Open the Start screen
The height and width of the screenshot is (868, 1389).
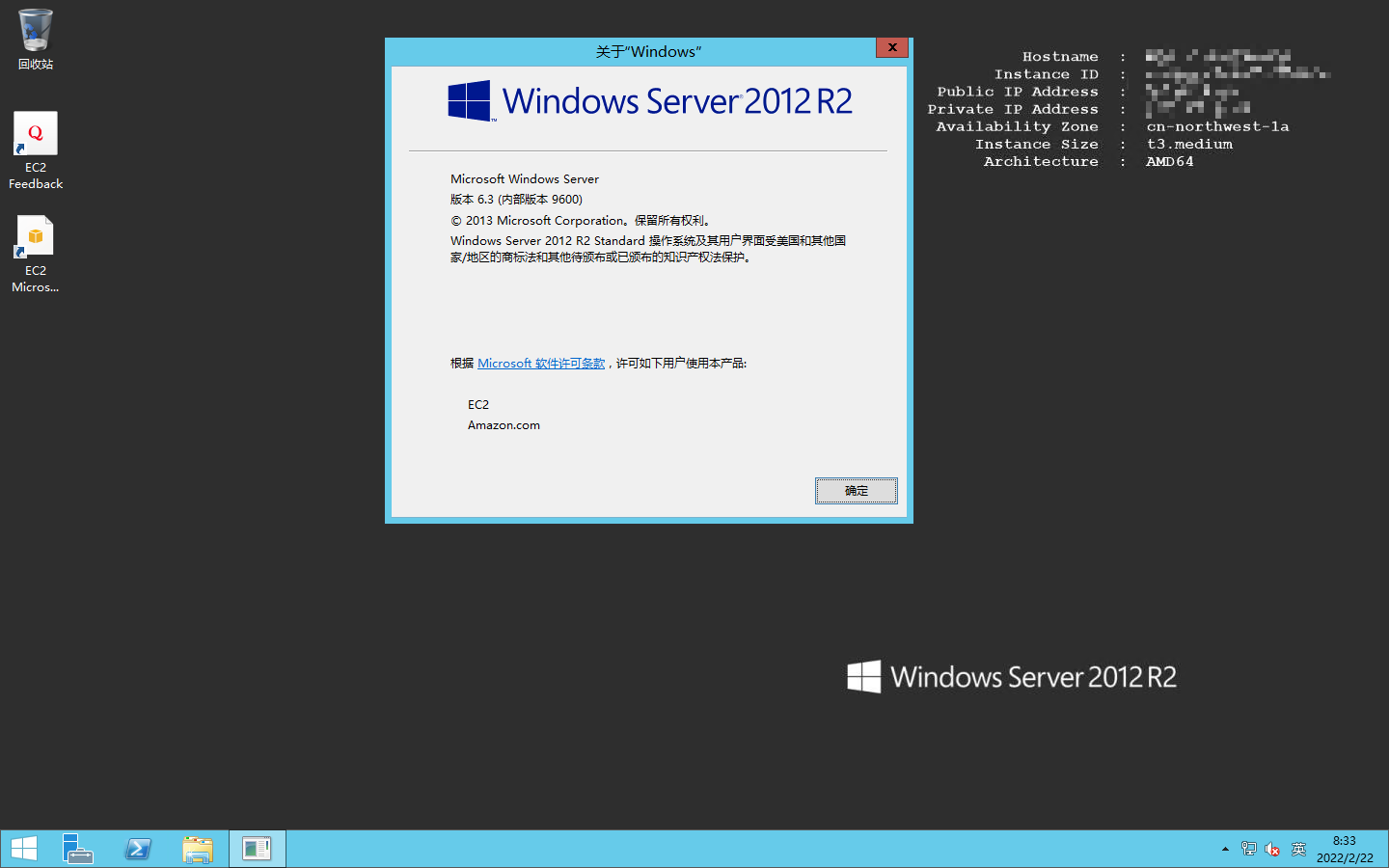tap(23, 849)
